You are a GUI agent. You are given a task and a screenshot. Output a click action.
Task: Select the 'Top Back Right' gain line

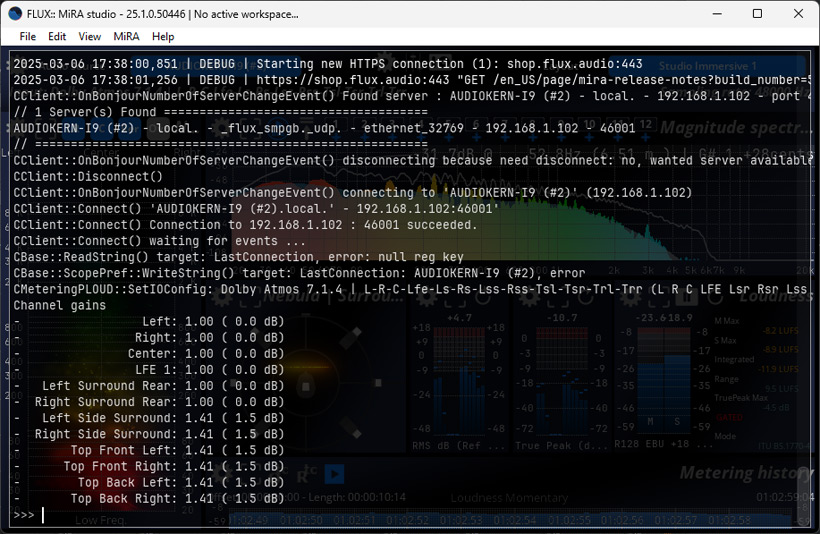coord(149,499)
